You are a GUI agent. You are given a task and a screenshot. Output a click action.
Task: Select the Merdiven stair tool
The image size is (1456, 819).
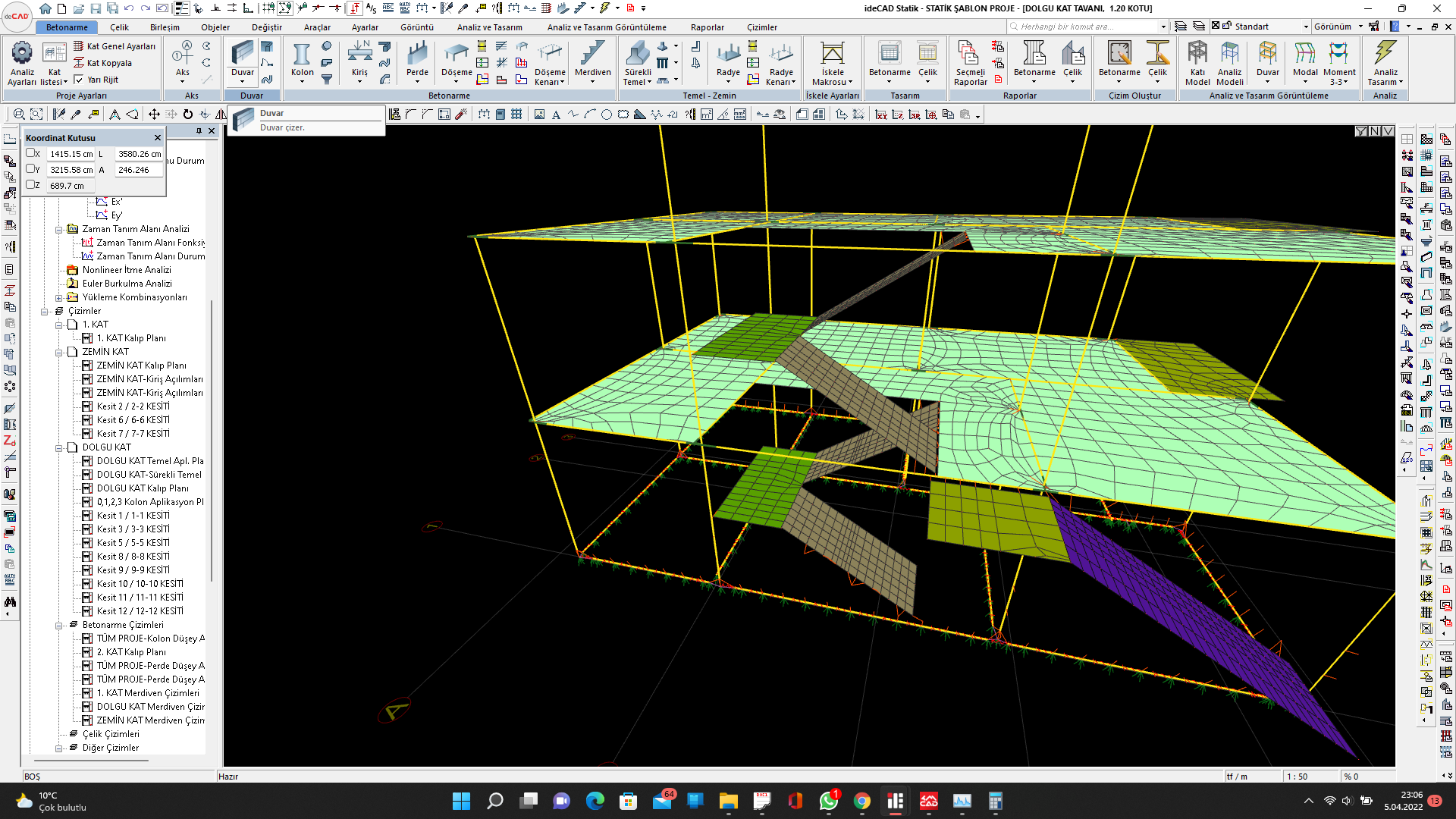[x=592, y=61]
